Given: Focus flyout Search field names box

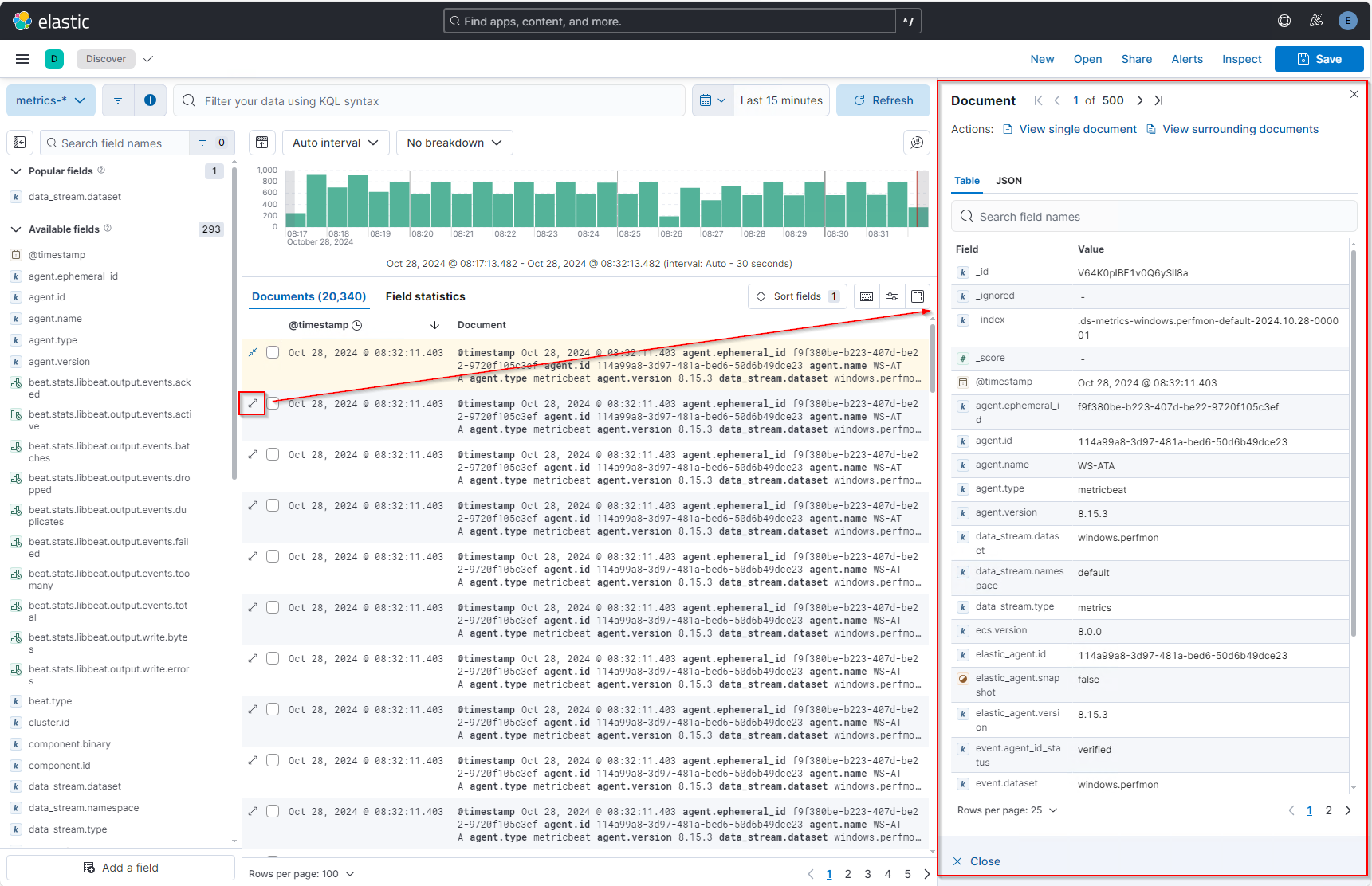Looking at the screenshot, I should point(1154,217).
